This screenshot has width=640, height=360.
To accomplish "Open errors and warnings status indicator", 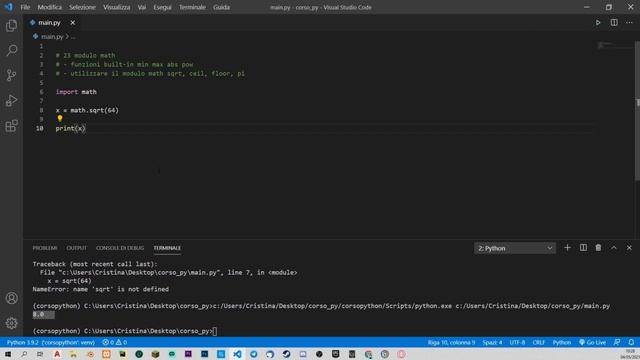I will (115, 342).
